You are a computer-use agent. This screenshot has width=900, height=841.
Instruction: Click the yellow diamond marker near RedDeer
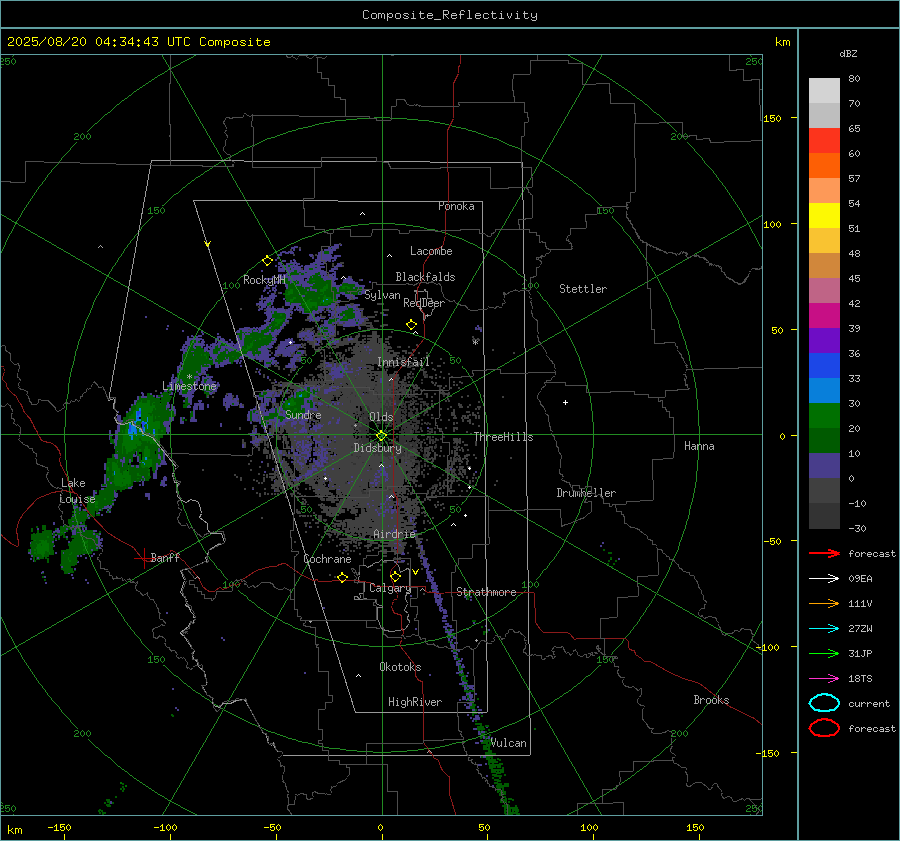click(411, 325)
